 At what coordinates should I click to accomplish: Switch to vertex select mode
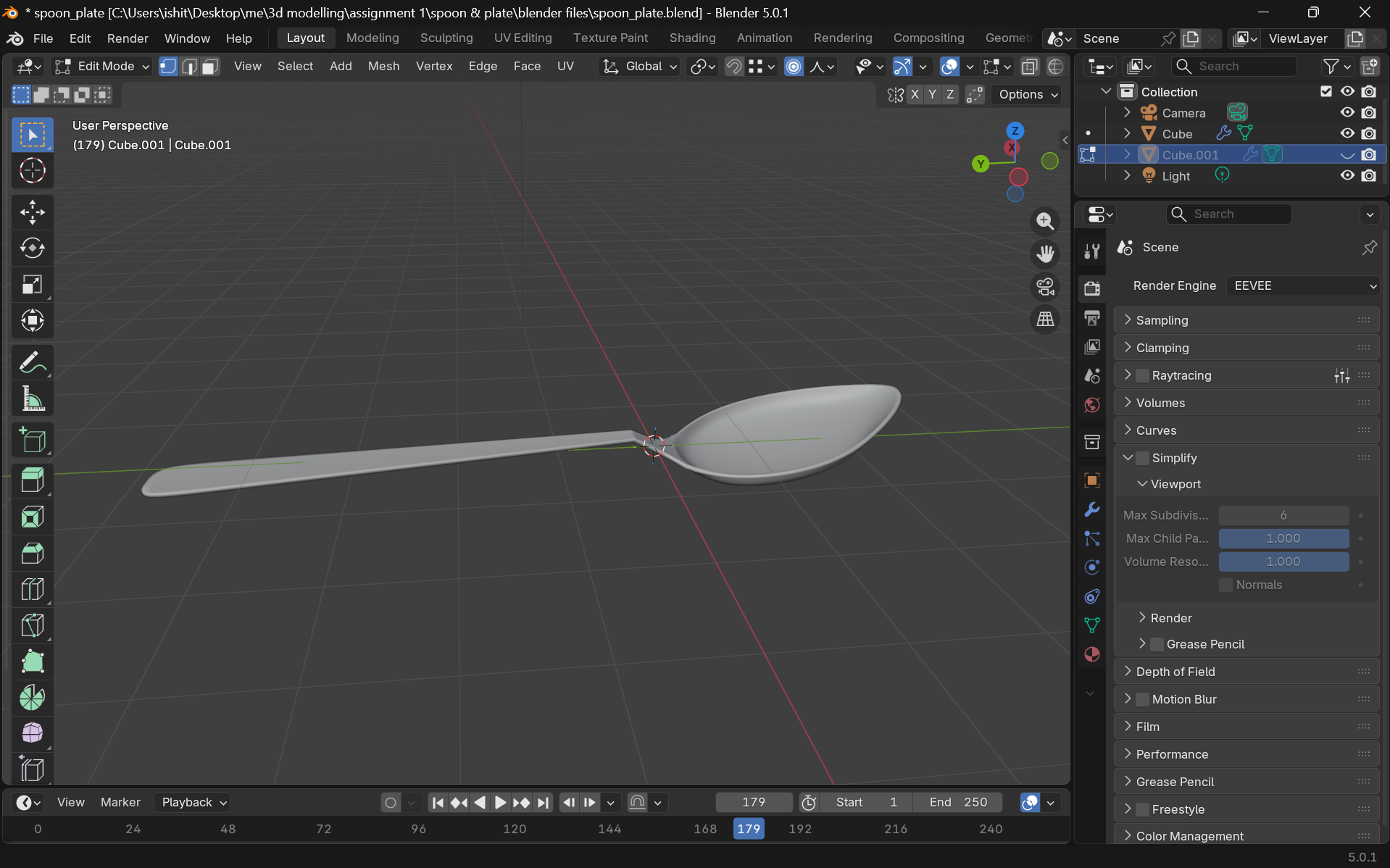168,67
